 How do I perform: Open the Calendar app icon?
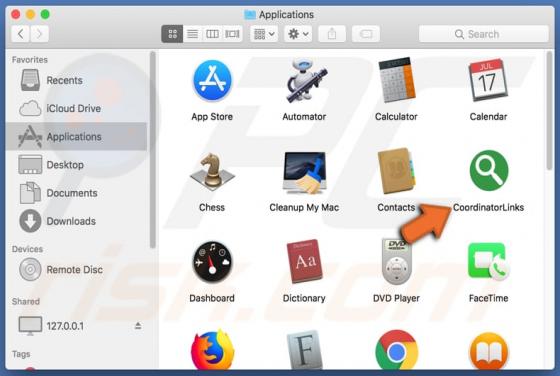[488, 80]
